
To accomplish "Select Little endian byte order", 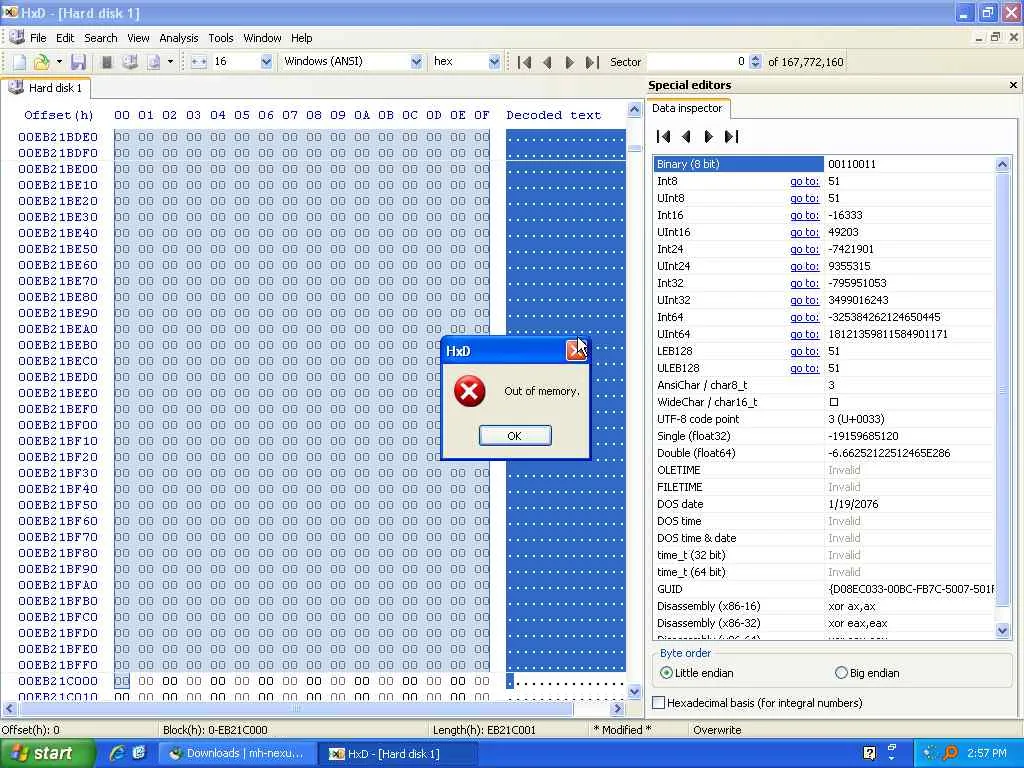I will [x=697, y=673].
